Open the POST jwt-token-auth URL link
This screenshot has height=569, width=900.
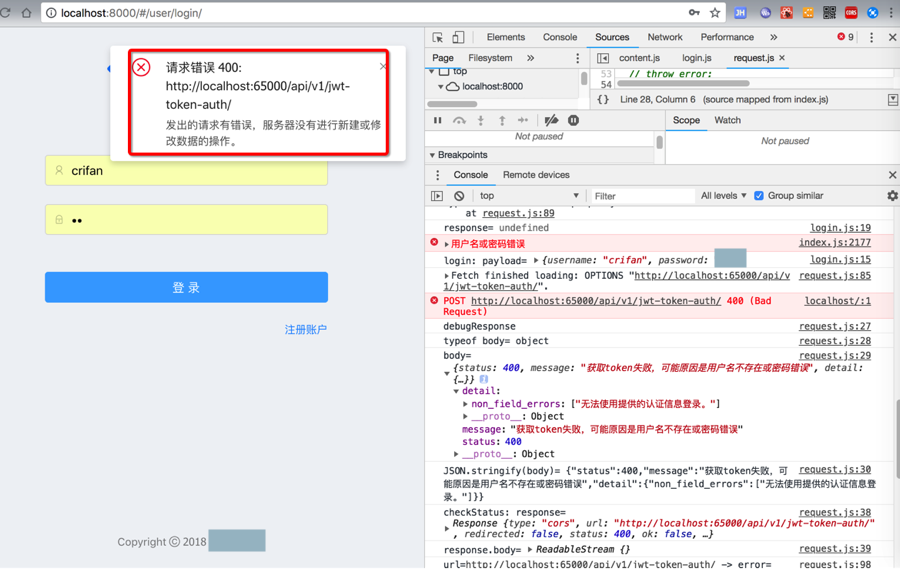click(x=596, y=301)
